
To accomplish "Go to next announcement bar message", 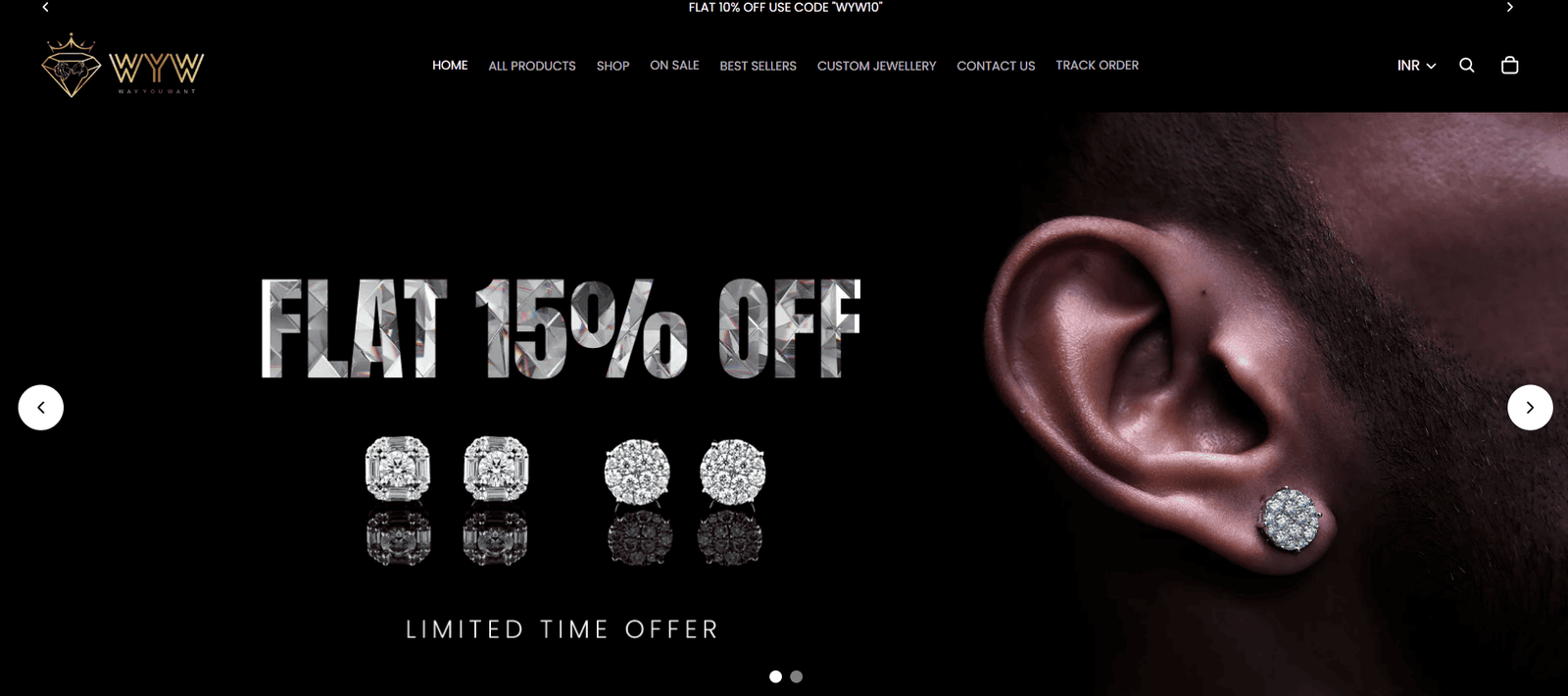I will [x=1509, y=8].
